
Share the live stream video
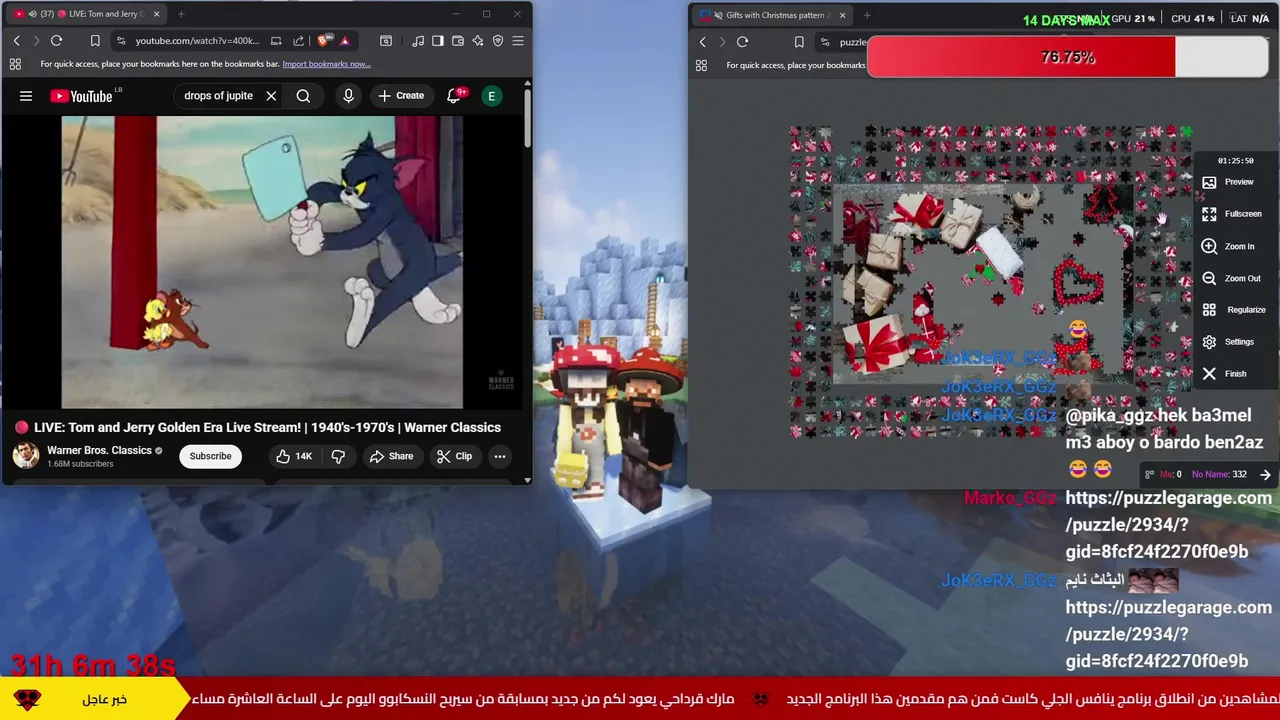pos(391,456)
